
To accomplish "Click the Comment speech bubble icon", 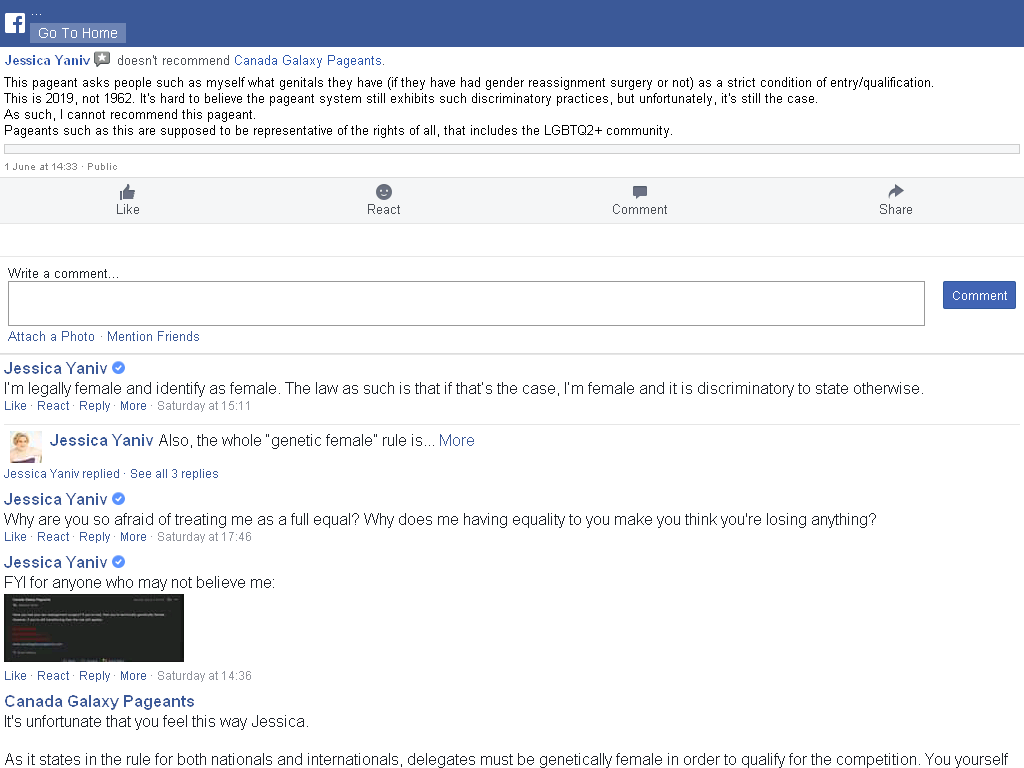I will point(640,192).
